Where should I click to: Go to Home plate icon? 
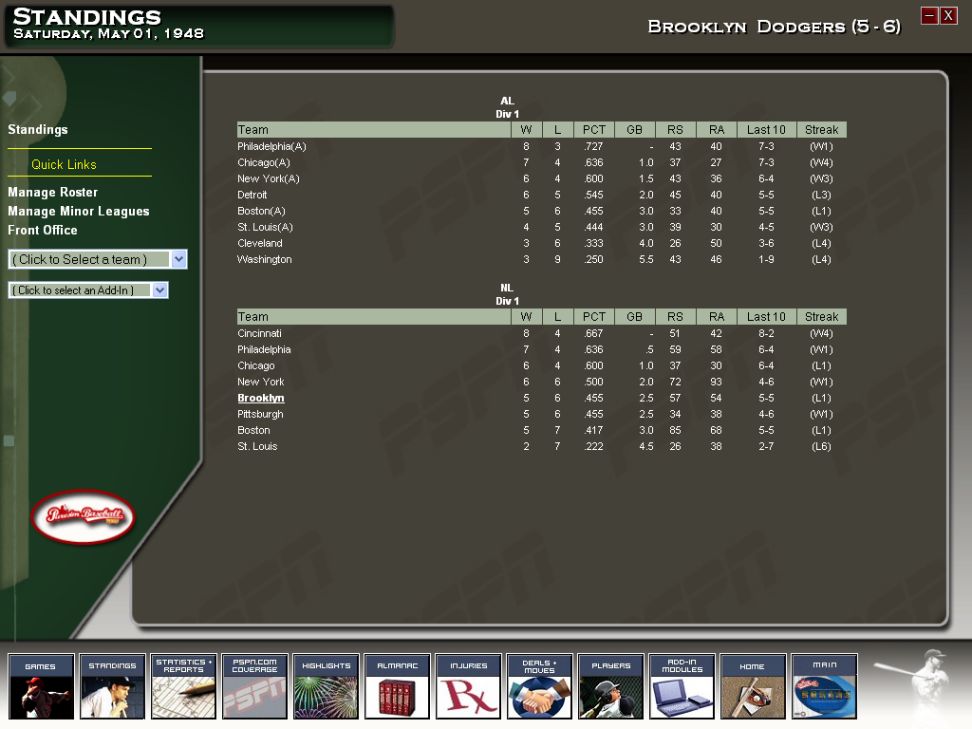[x=753, y=686]
